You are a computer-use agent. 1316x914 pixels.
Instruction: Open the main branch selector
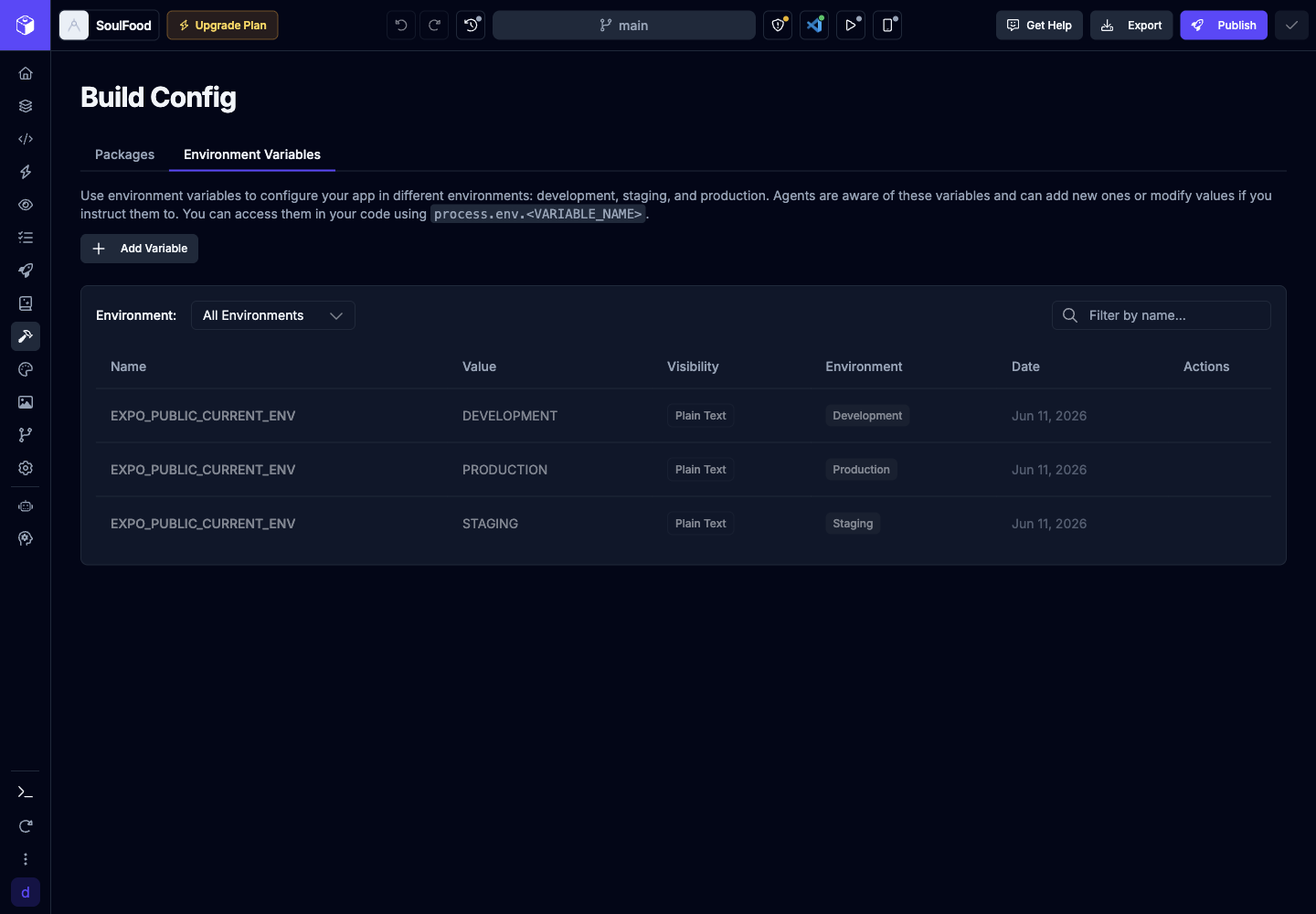point(624,26)
